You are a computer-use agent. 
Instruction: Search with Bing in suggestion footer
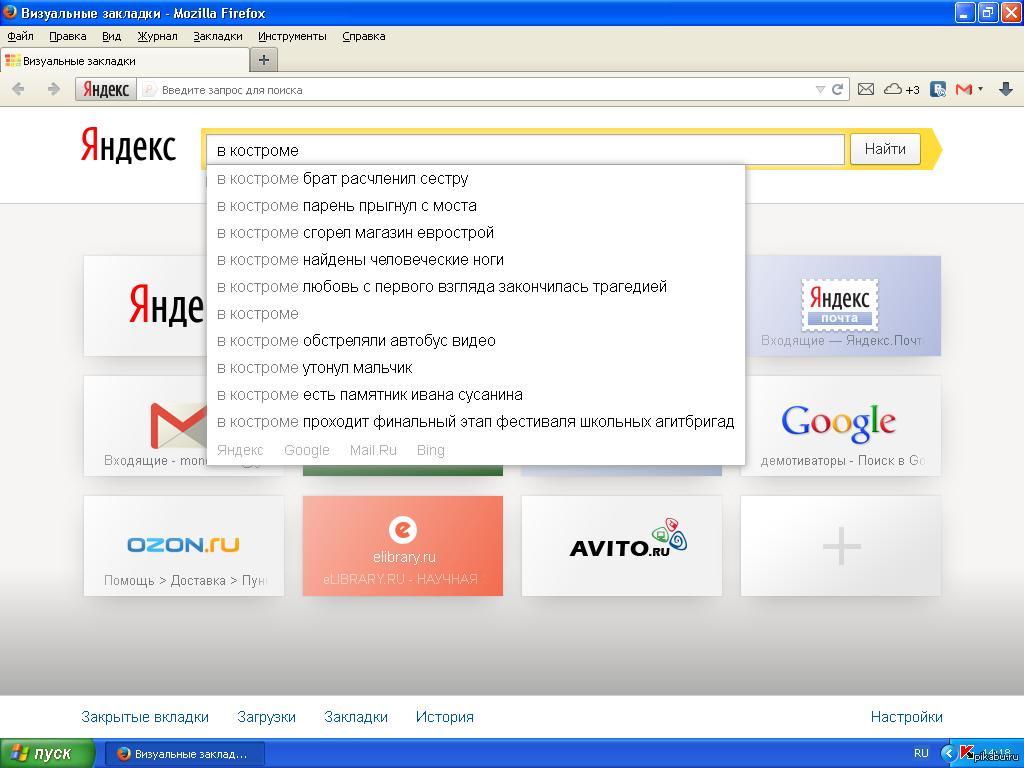tap(430, 450)
